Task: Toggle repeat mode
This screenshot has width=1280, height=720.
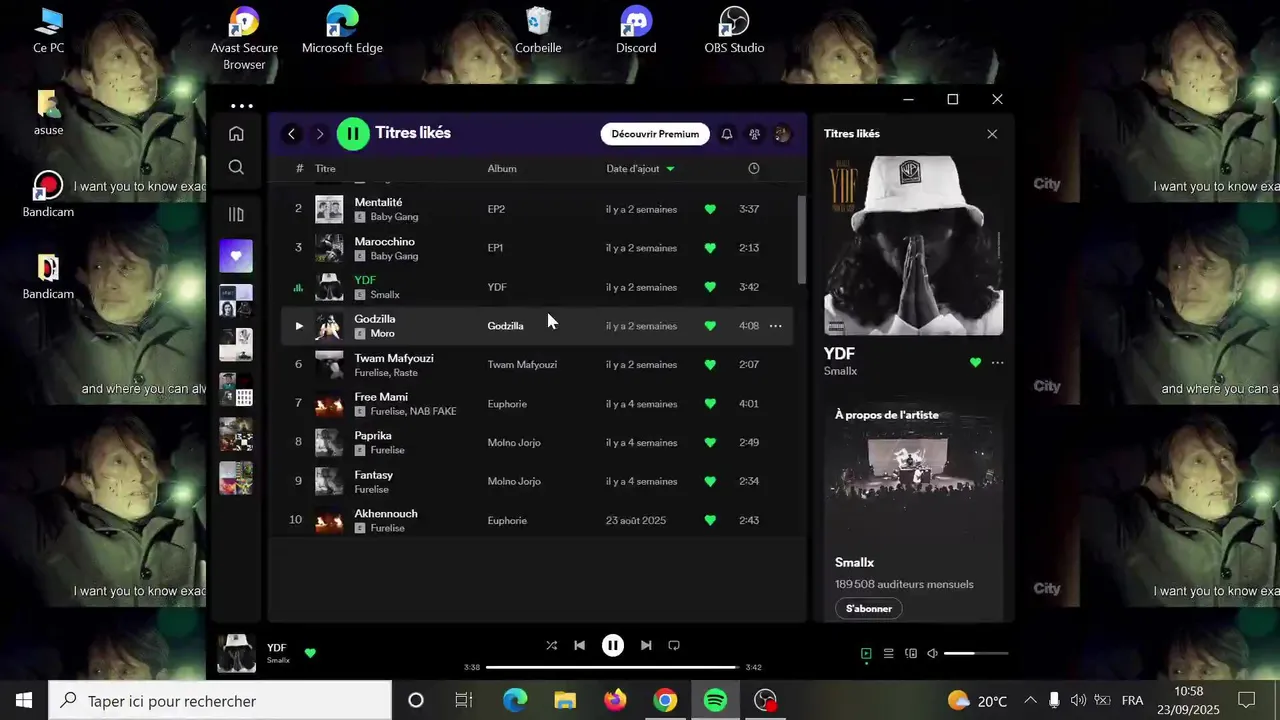Action: tap(674, 646)
